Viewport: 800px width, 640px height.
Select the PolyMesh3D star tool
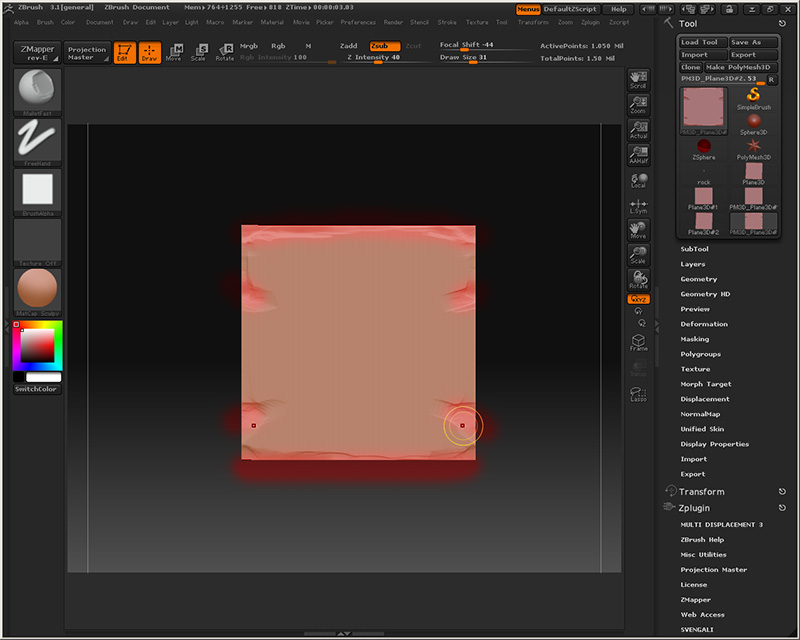[x=754, y=149]
